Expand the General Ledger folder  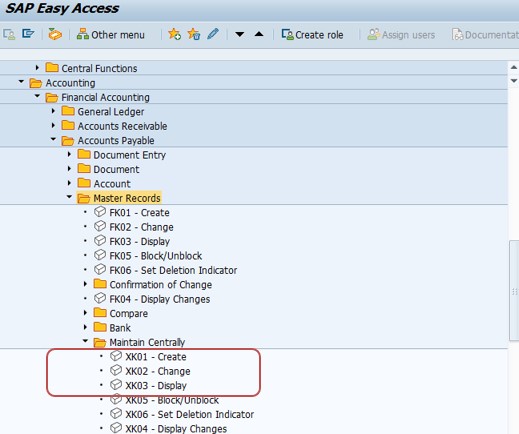pyautogui.click(x=53, y=111)
